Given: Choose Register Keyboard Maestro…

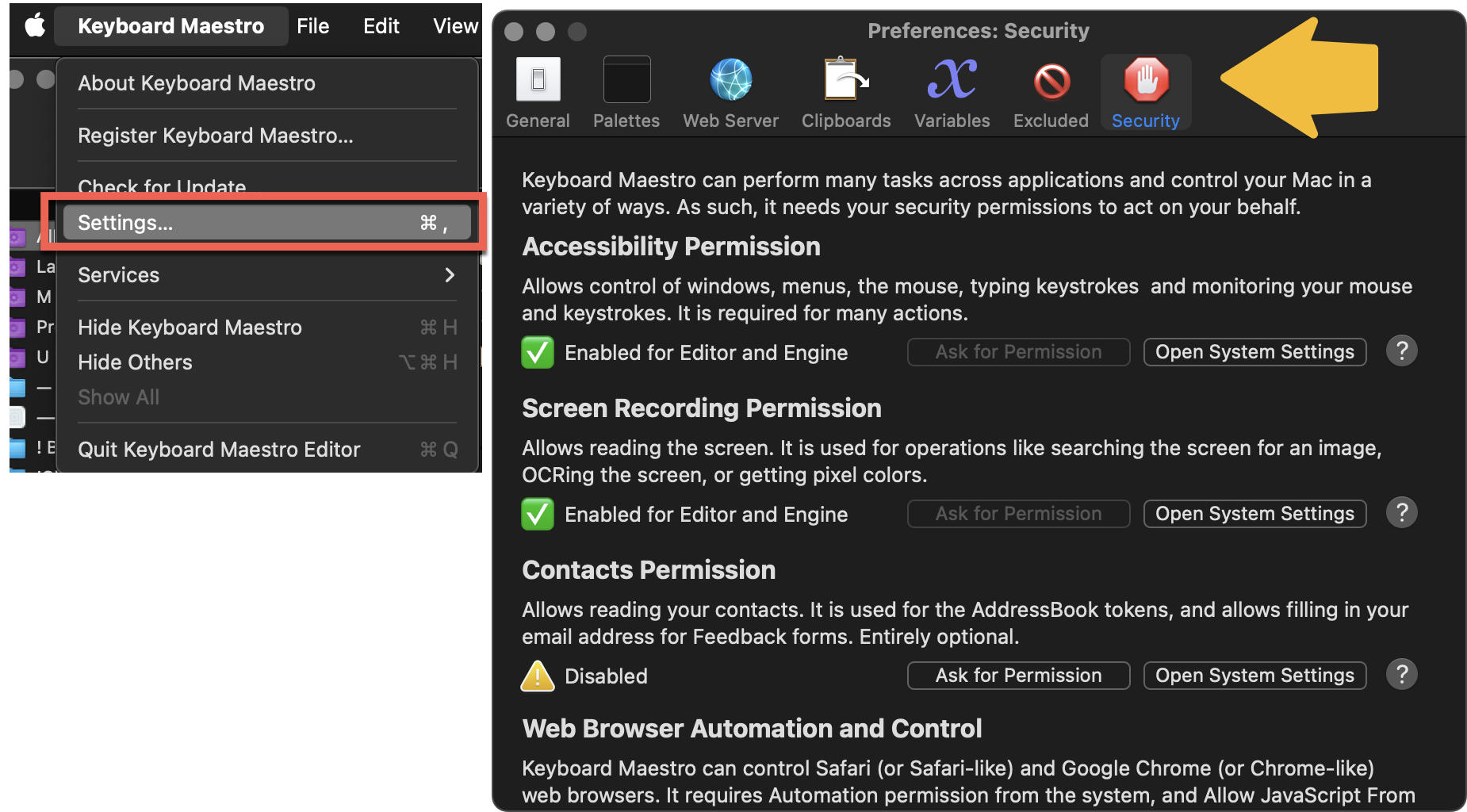Looking at the screenshot, I should (x=267, y=136).
